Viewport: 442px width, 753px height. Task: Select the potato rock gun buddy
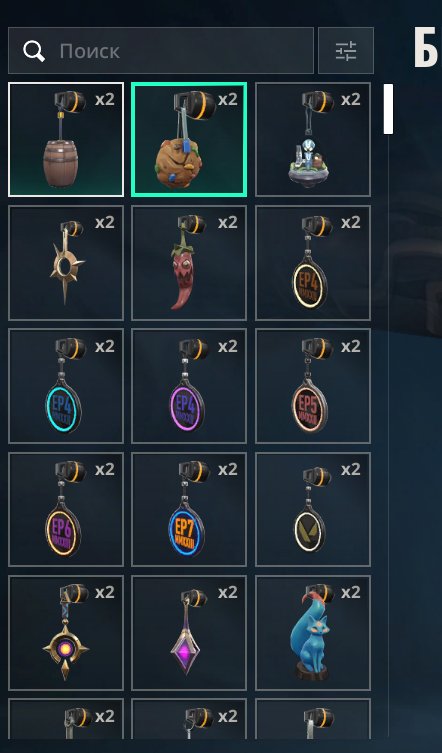coord(189,139)
